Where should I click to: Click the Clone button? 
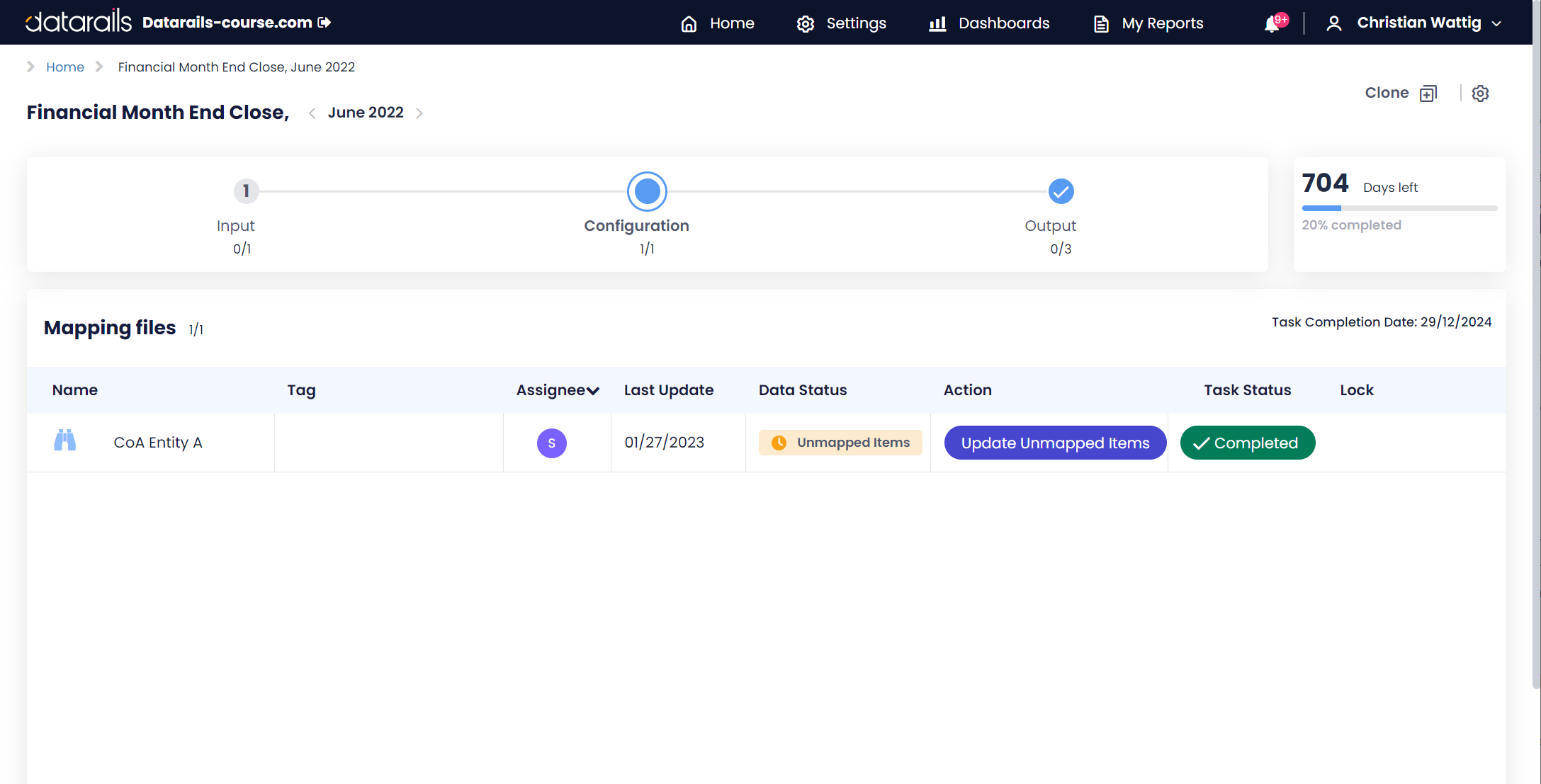click(x=1401, y=93)
